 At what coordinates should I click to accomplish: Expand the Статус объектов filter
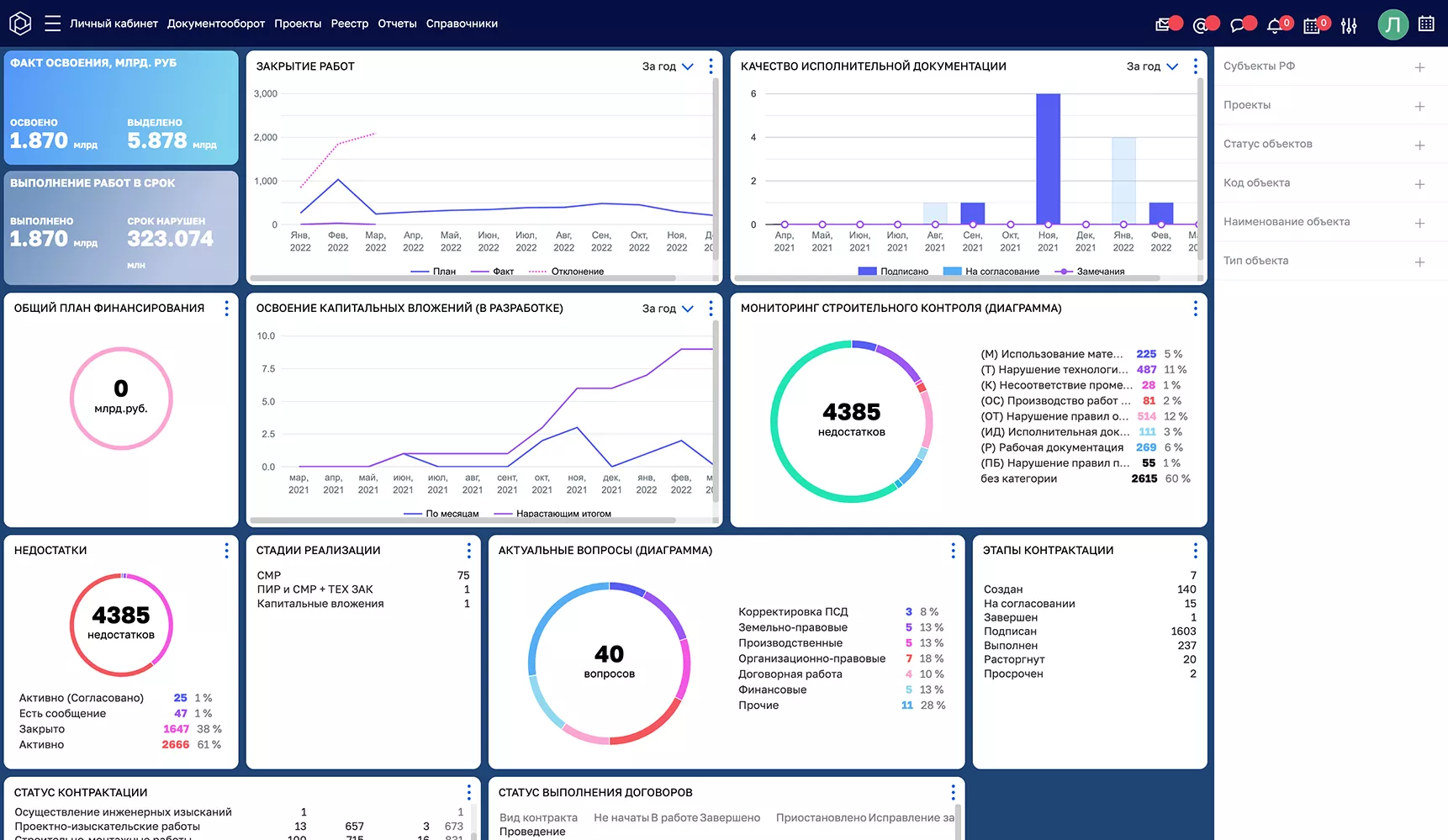(x=1419, y=145)
